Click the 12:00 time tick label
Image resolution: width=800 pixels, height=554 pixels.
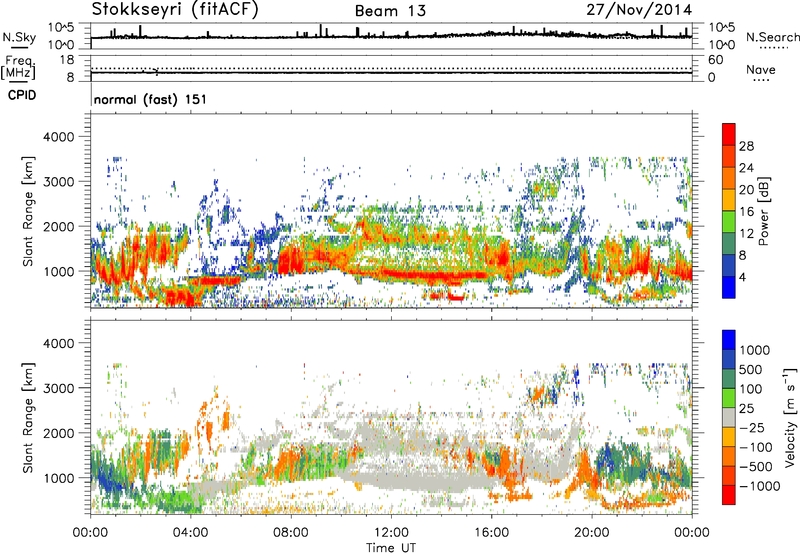coord(391,533)
